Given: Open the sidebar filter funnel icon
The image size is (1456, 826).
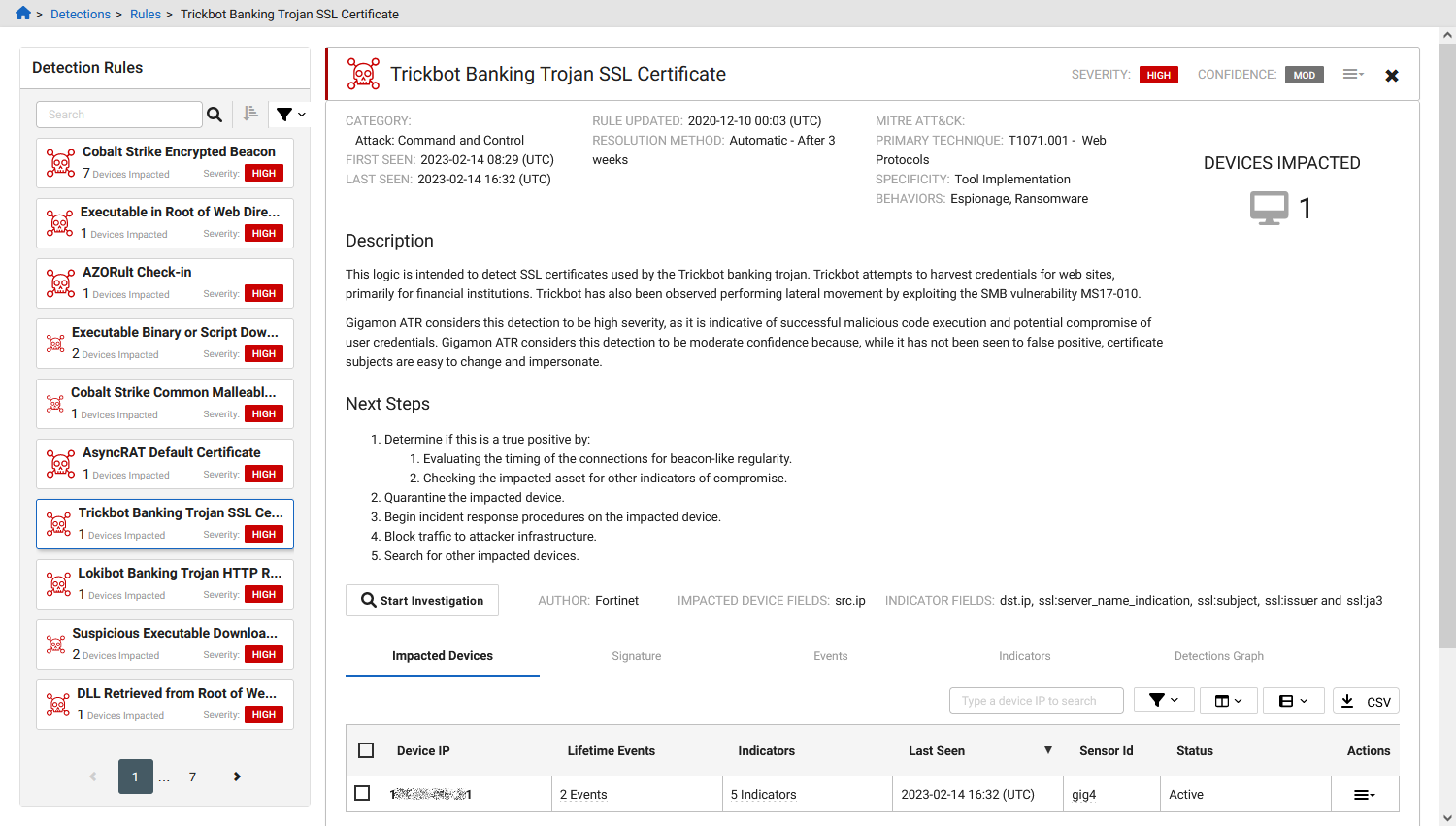Looking at the screenshot, I should [282, 114].
